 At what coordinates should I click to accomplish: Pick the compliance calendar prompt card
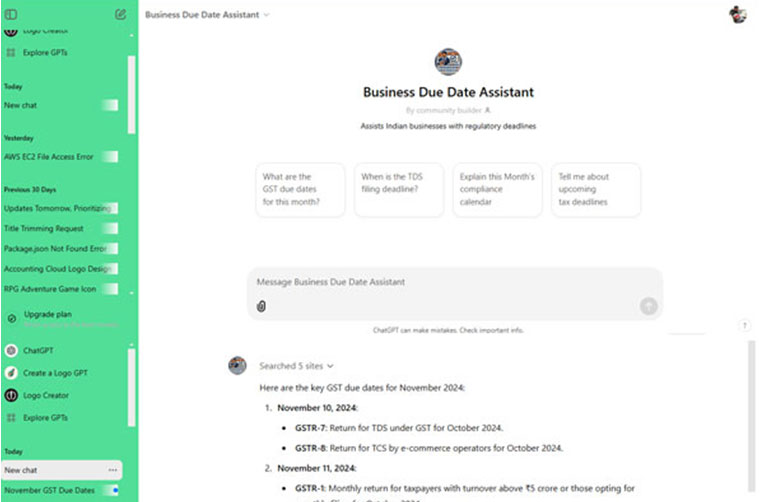[x=497, y=189]
